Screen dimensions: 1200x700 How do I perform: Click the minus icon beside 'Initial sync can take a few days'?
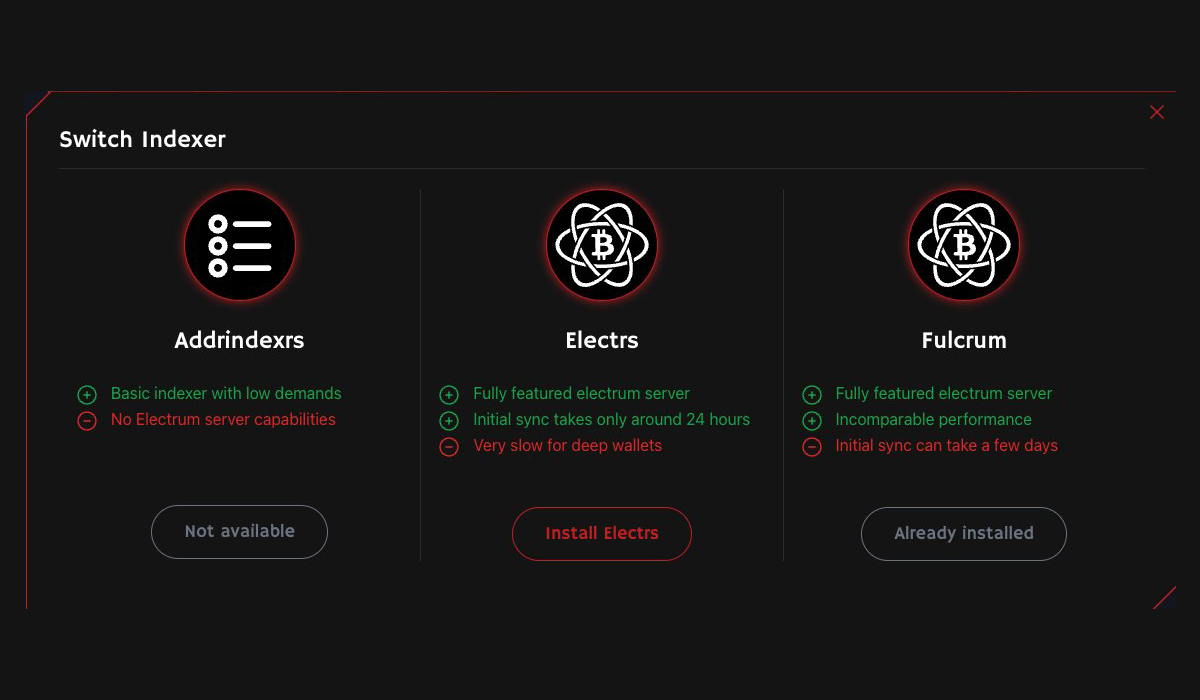(811, 447)
